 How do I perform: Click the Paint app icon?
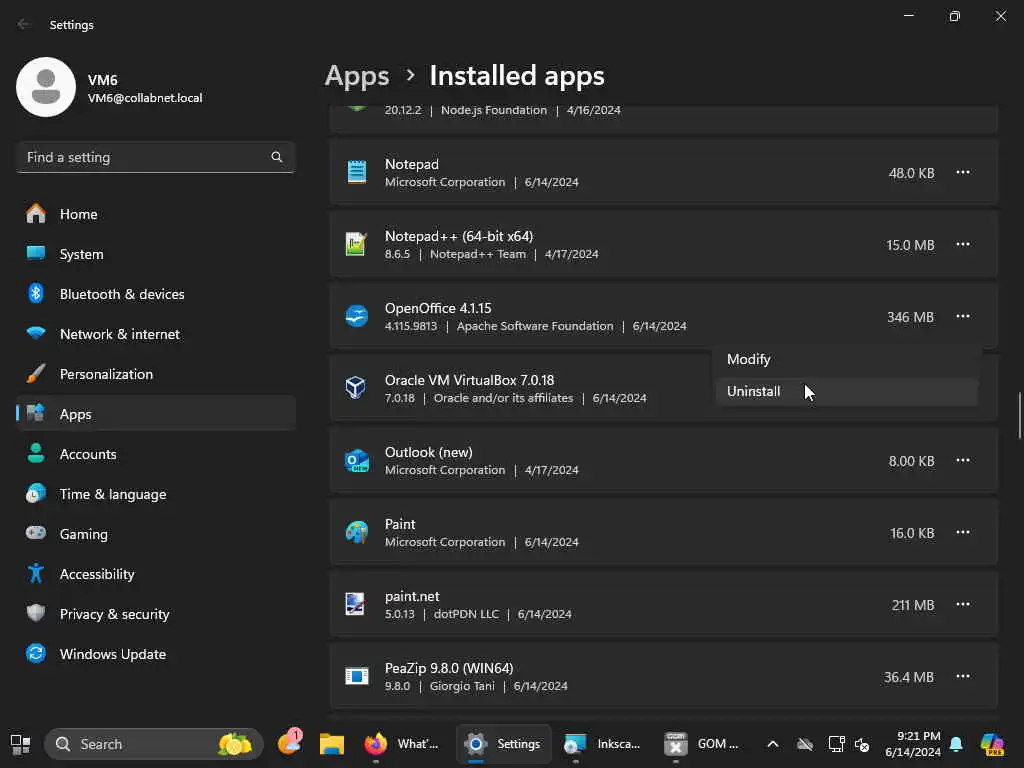(356, 532)
